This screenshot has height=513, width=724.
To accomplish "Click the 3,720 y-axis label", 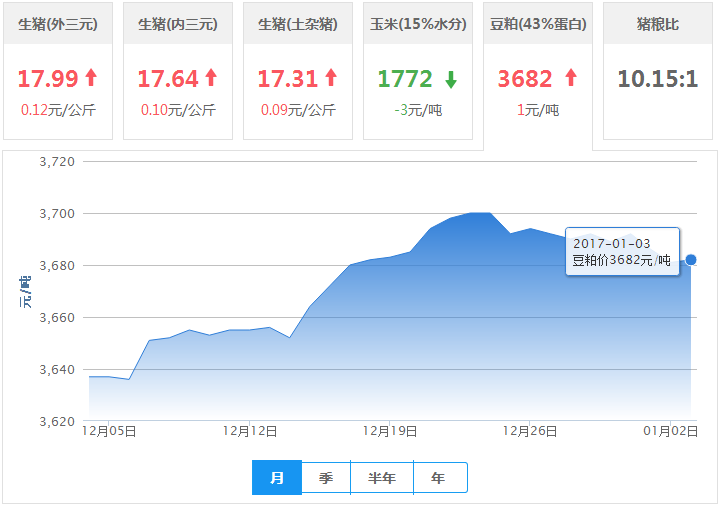I will tap(57, 162).
